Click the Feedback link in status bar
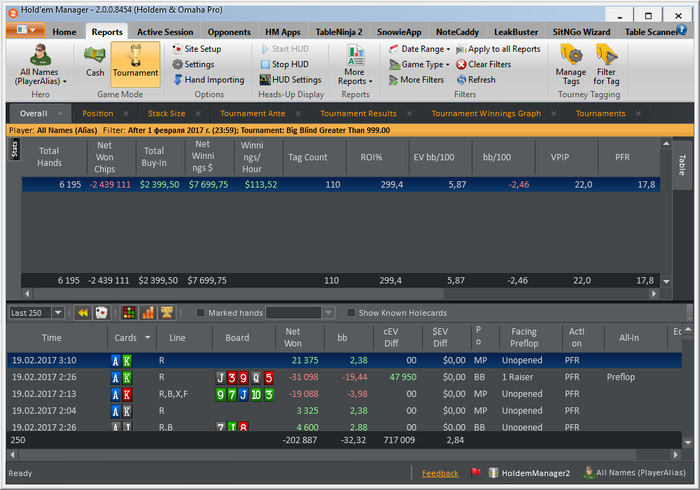Viewport: 700px width, 490px height. click(440, 473)
